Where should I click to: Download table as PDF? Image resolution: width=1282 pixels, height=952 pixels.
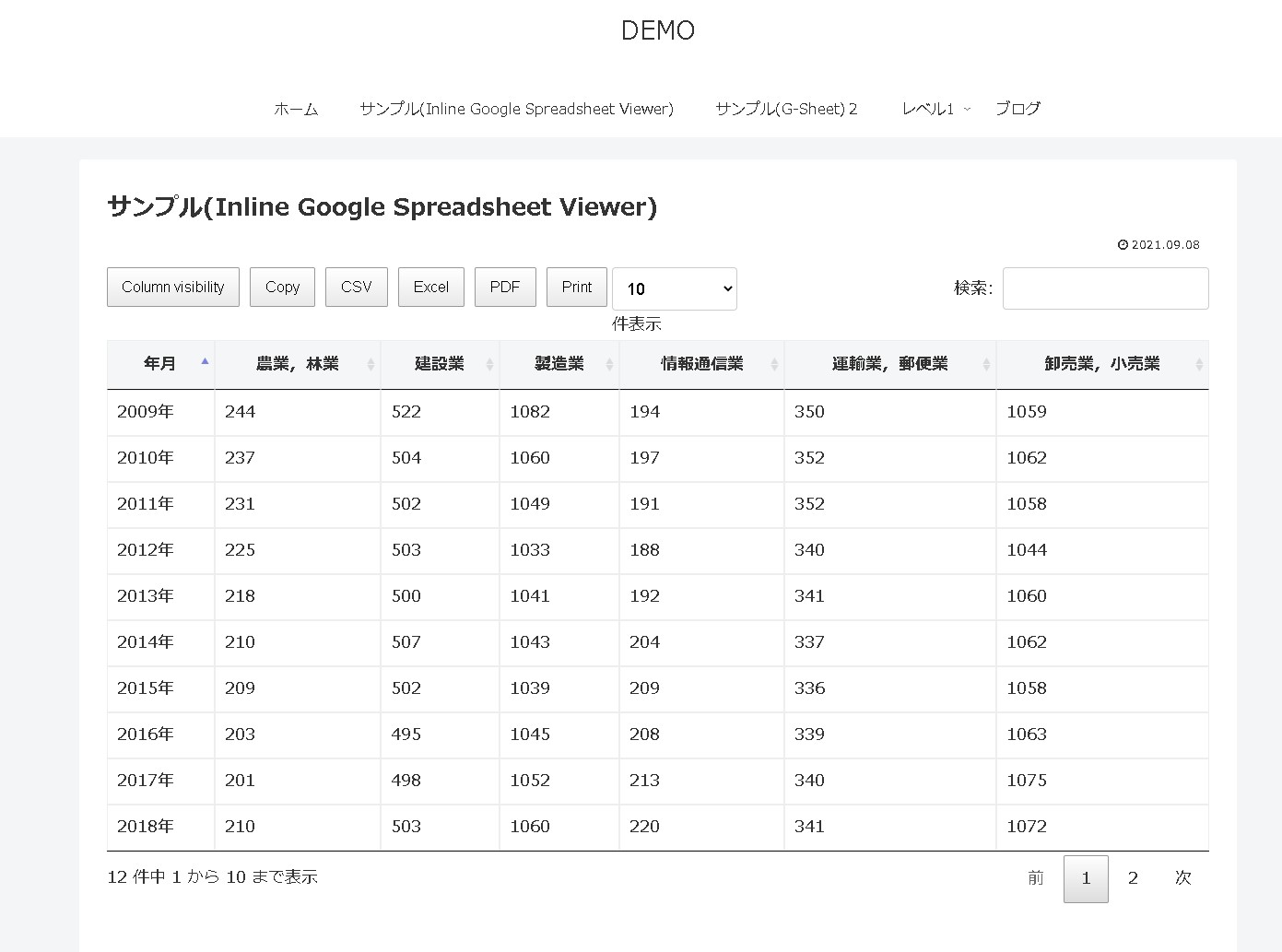(x=505, y=287)
